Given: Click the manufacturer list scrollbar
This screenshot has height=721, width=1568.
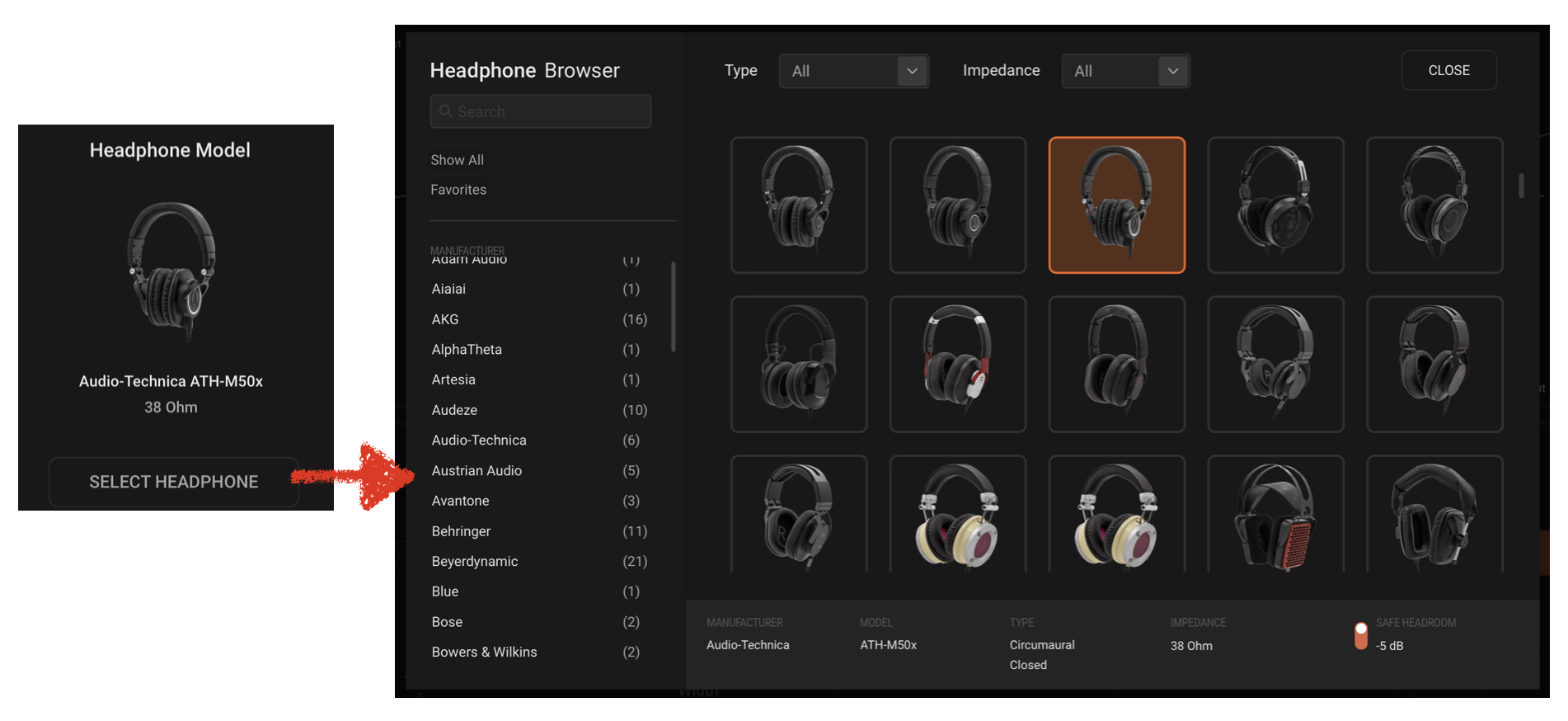Looking at the screenshot, I should (674, 307).
